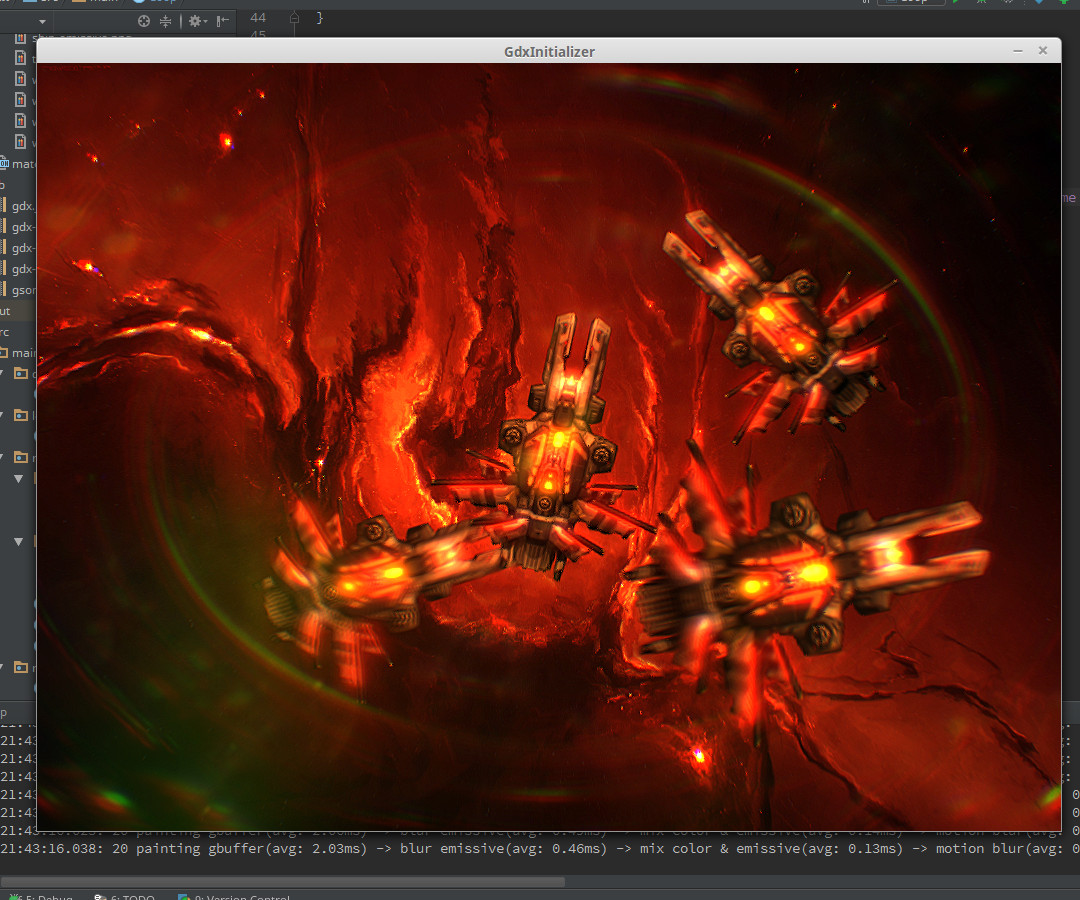Collapse the lower expanded tree node triangle
Screen dimensions: 1080x900
[x=19, y=542]
